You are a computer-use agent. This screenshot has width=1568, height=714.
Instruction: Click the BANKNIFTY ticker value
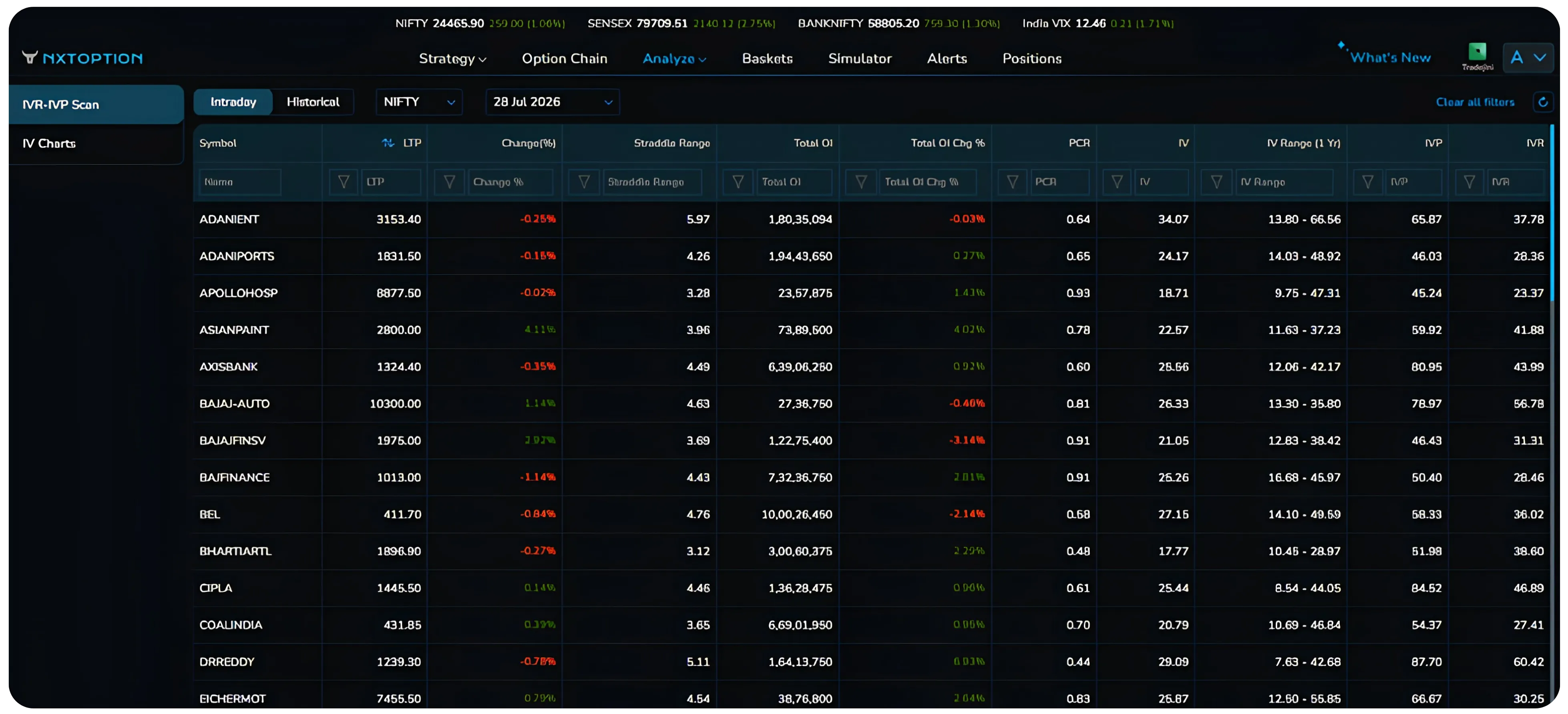[x=893, y=24]
